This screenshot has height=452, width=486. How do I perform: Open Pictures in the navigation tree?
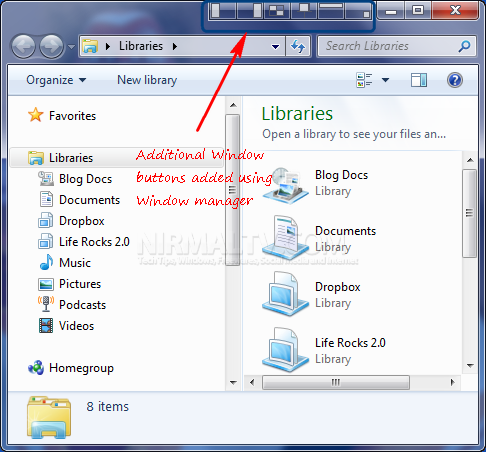point(80,284)
